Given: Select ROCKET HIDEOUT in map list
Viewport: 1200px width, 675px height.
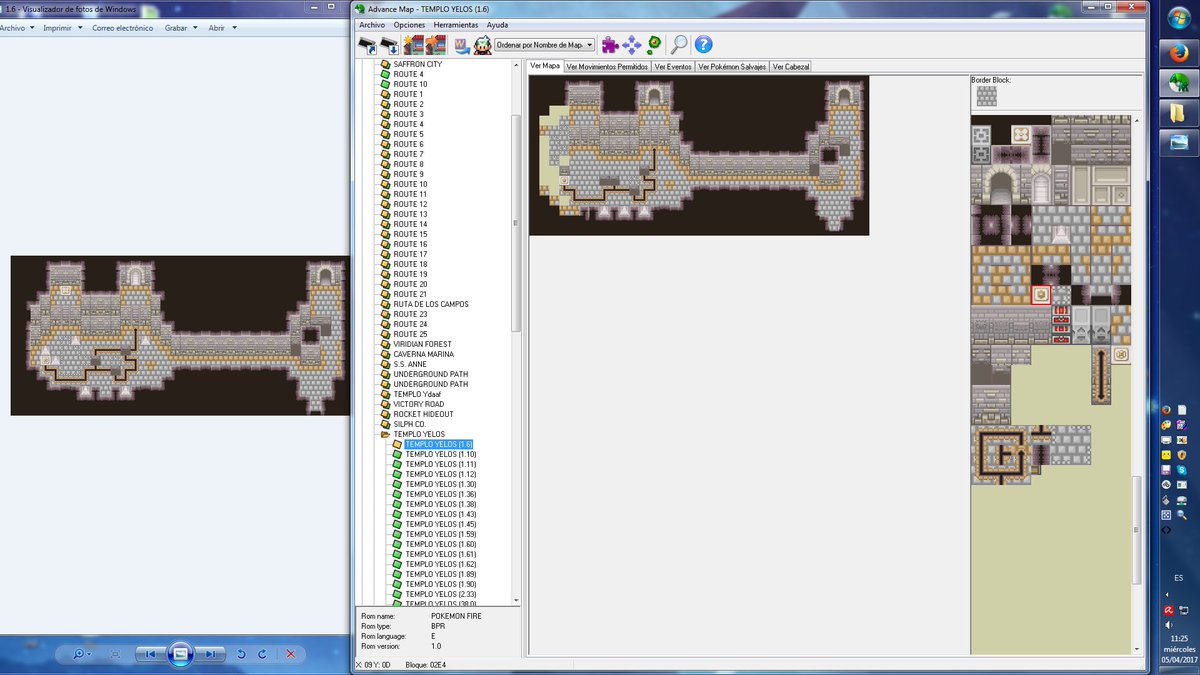Looking at the screenshot, I should click(x=423, y=414).
